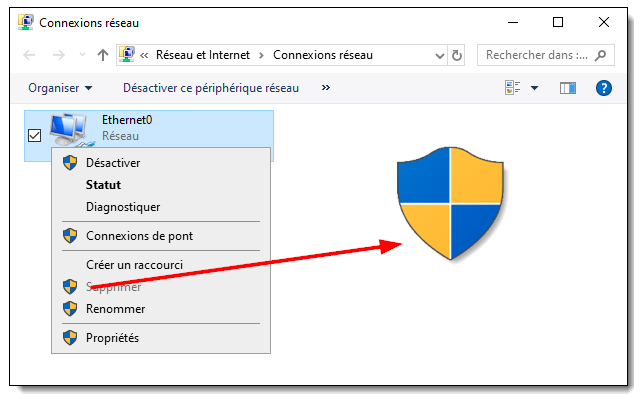634x394 pixels.
Task: Open the blue help question mark icon
Action: (604, 88)
